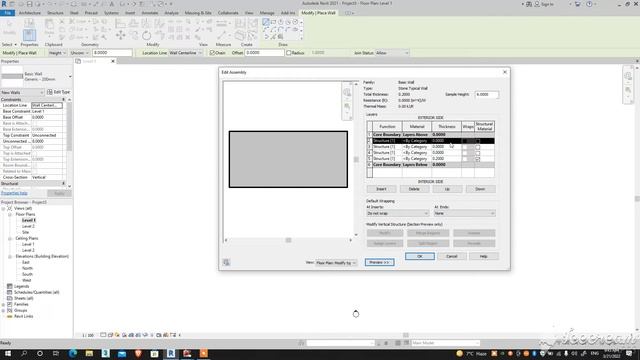Open the Massing & Site ribbon tab
Image resolution: width=640 pixels, height=360 pixels.
tap(198, 13)
